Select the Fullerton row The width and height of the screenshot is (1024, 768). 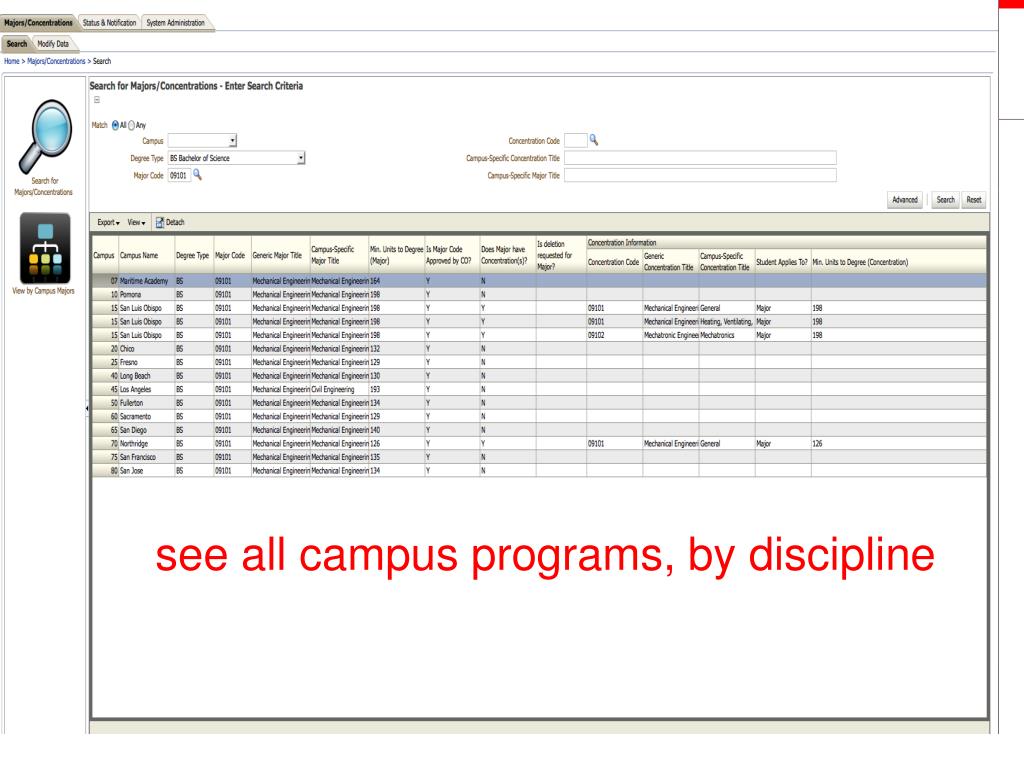539,403
